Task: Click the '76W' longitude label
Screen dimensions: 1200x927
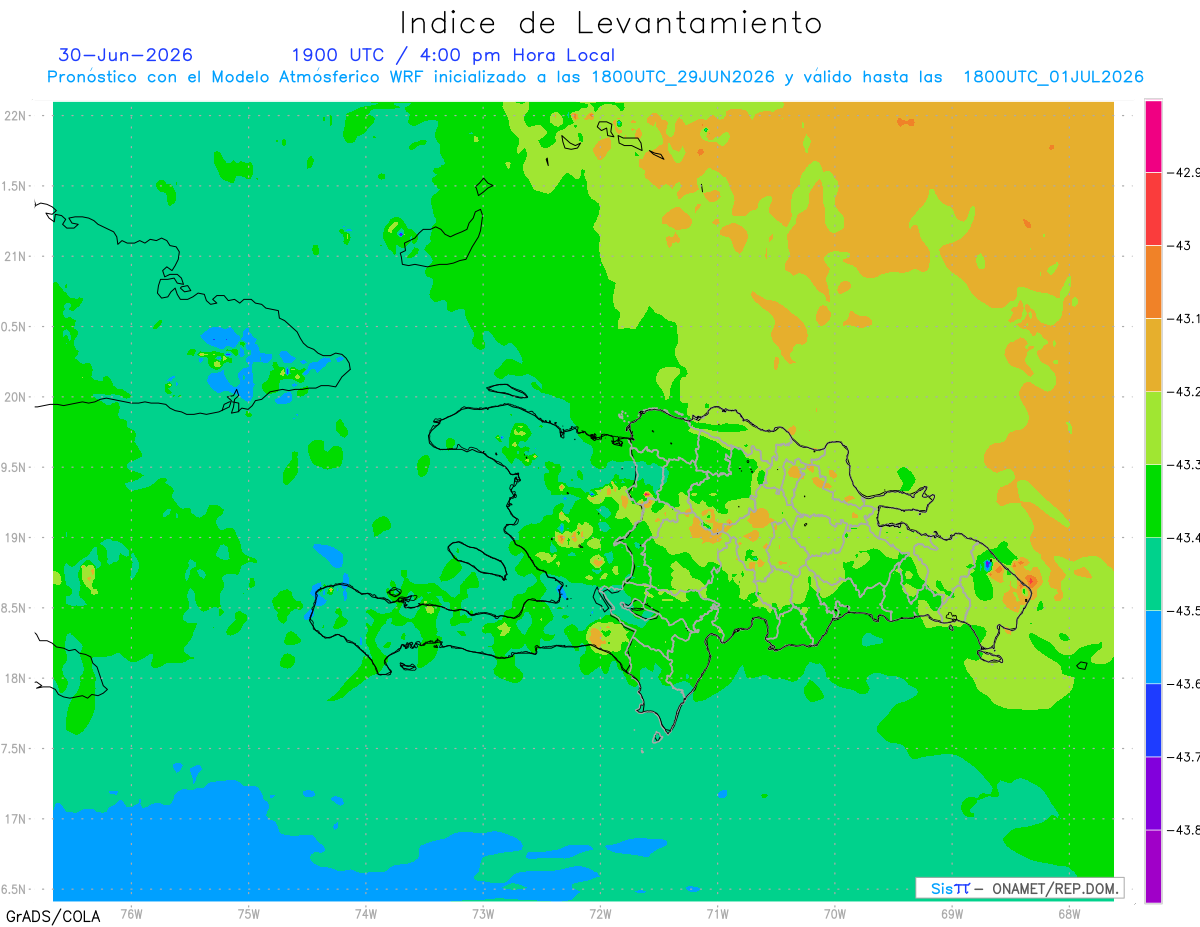Action: (131, 913)
